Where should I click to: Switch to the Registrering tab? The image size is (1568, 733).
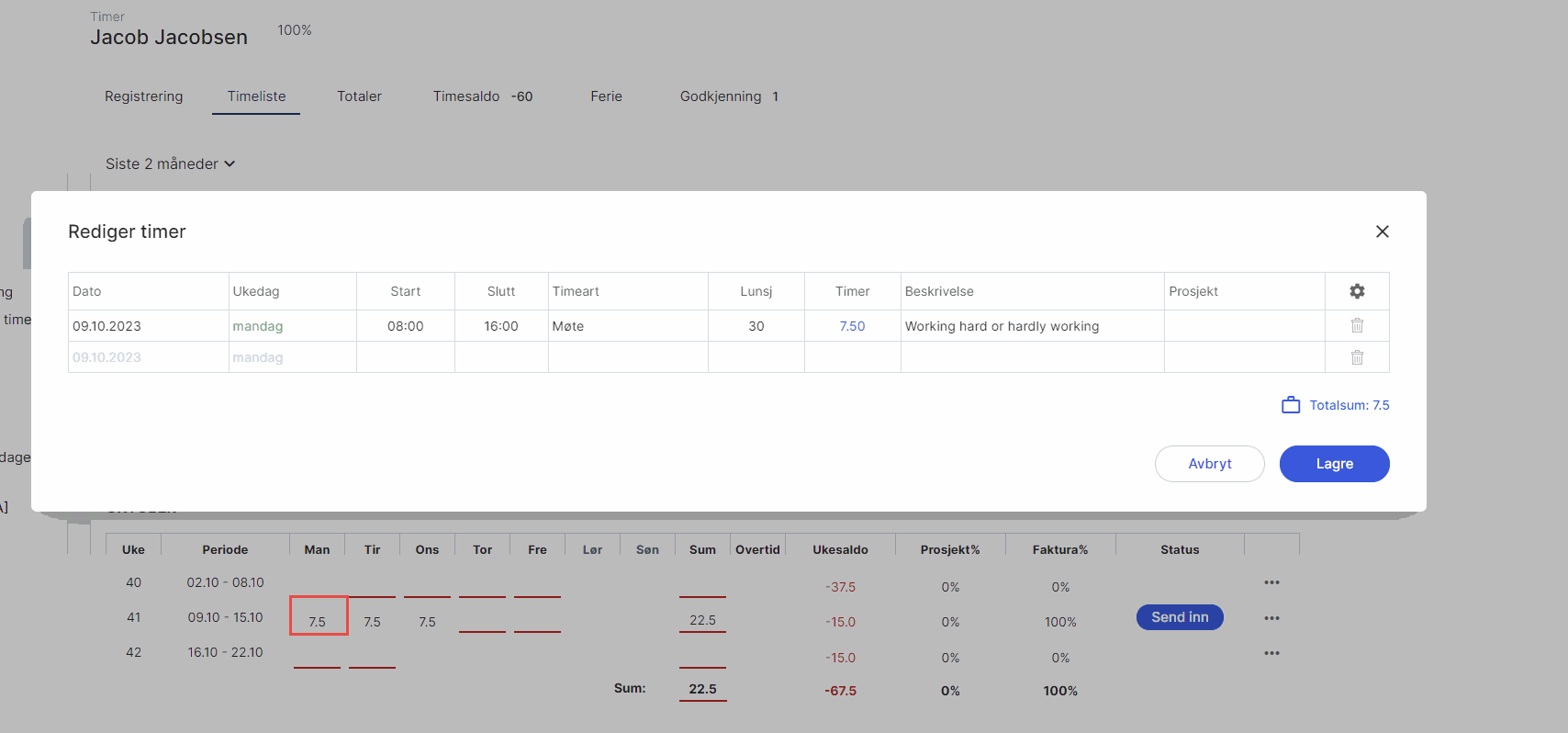click(144, 96)
